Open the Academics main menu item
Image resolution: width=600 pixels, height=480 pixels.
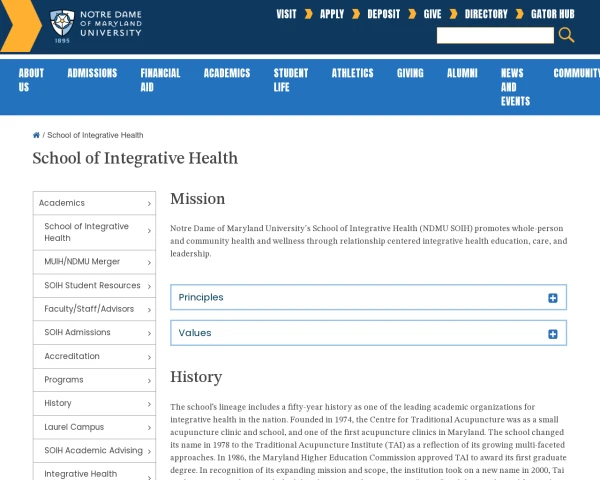(227, 73)
